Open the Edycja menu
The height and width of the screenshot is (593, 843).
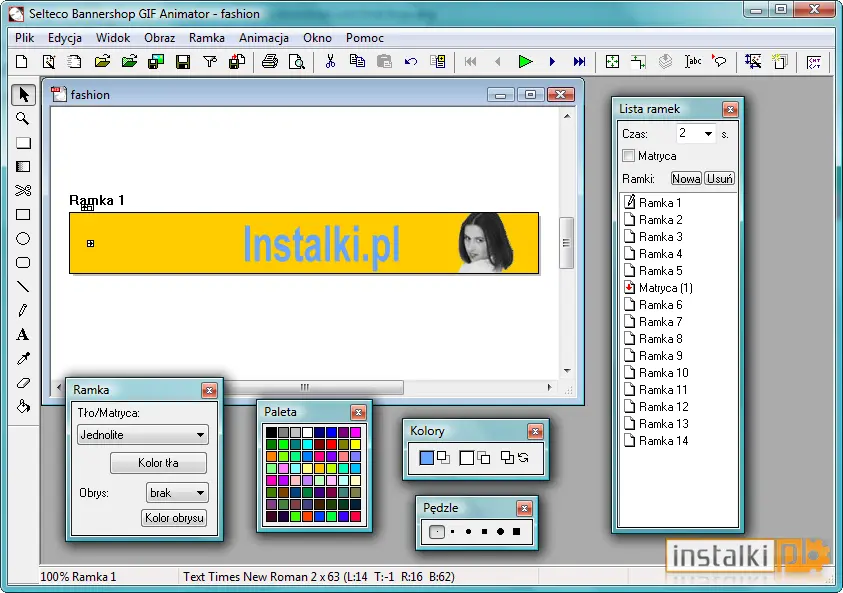tap(65, 38)
